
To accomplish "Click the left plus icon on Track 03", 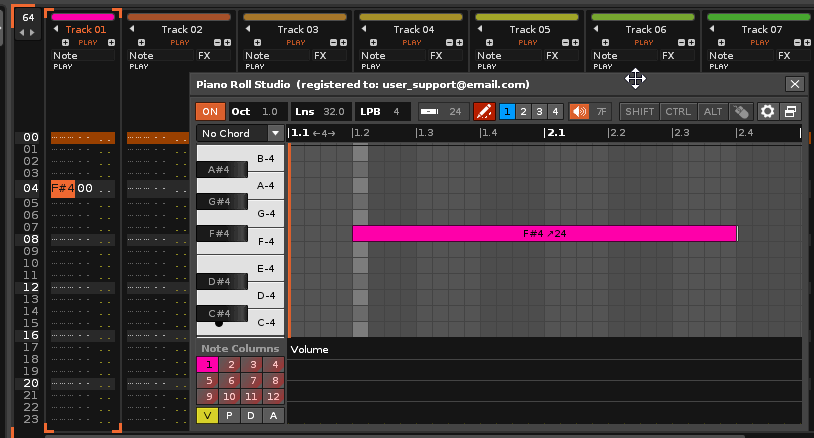I will pos(257,43).
